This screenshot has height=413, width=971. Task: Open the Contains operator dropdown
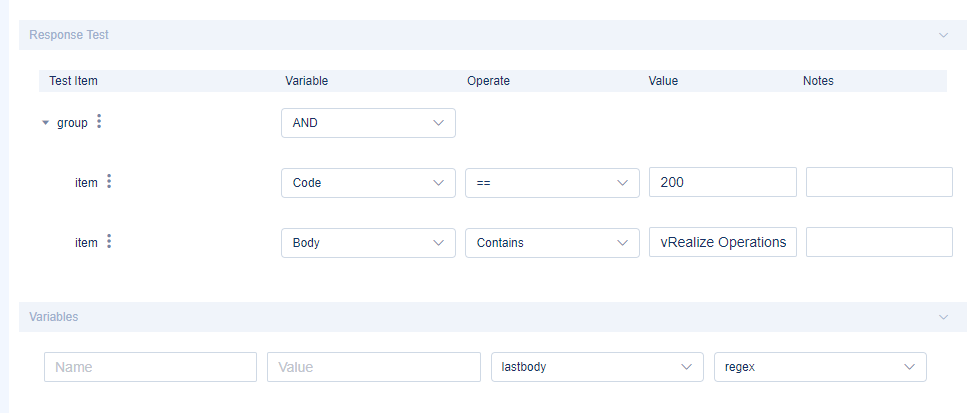point(552,242)
